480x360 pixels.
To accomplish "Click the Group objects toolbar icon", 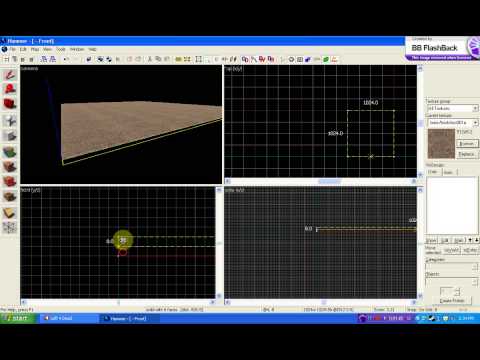I will coord(100,59).
